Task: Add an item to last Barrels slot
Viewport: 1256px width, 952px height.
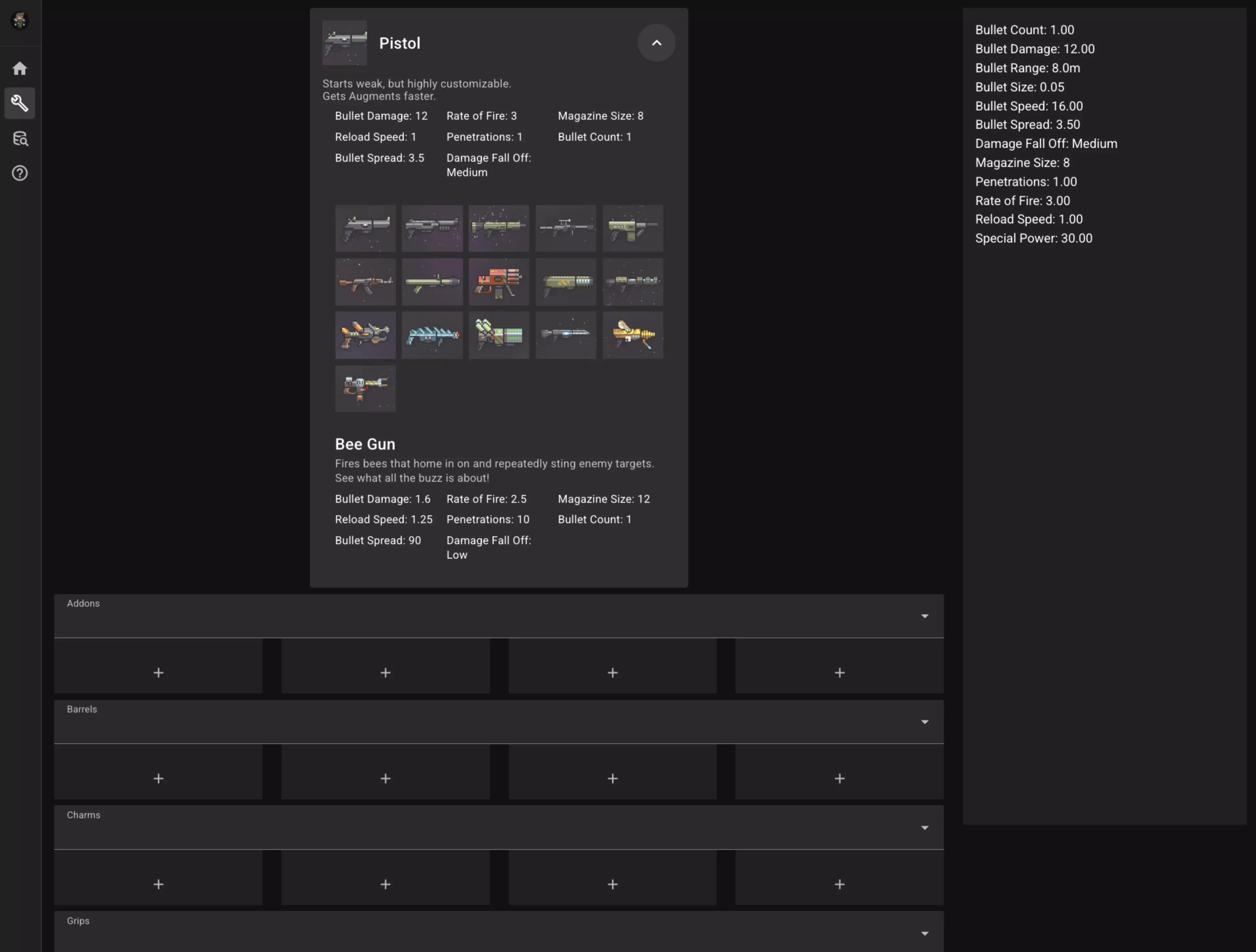Action: pyautogui.click(x=839, y=778)
